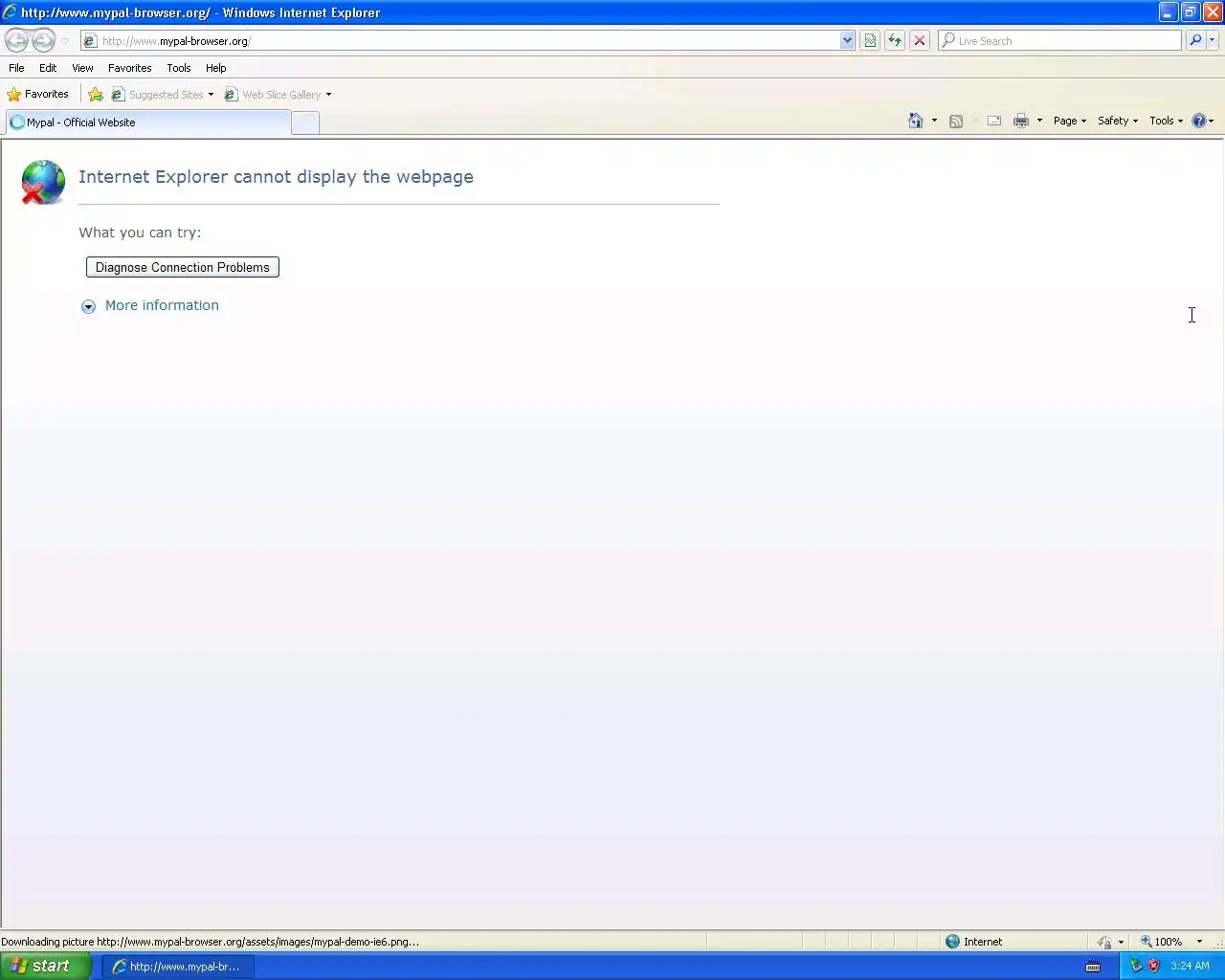Screen dimensions: 1225x980
Task: Click the Print icon
Action: pos(1021,121)
